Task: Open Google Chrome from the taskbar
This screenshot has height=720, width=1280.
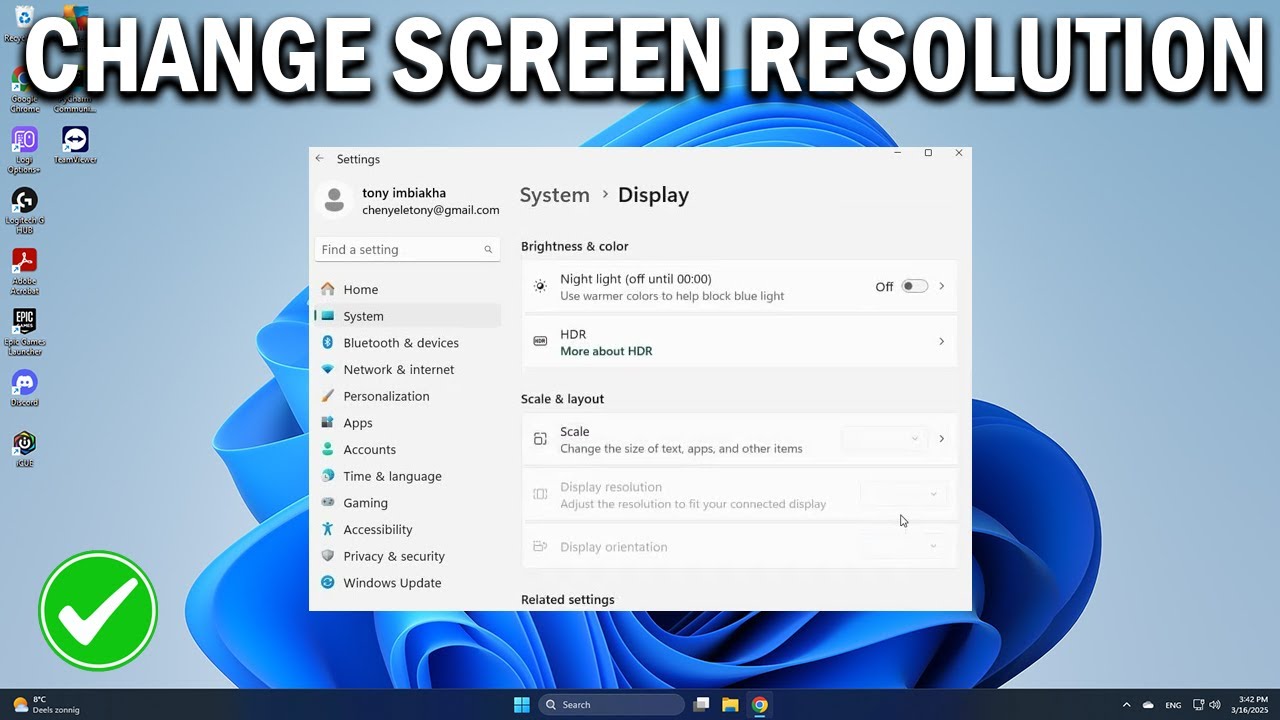Action: [x=760, y=705]
